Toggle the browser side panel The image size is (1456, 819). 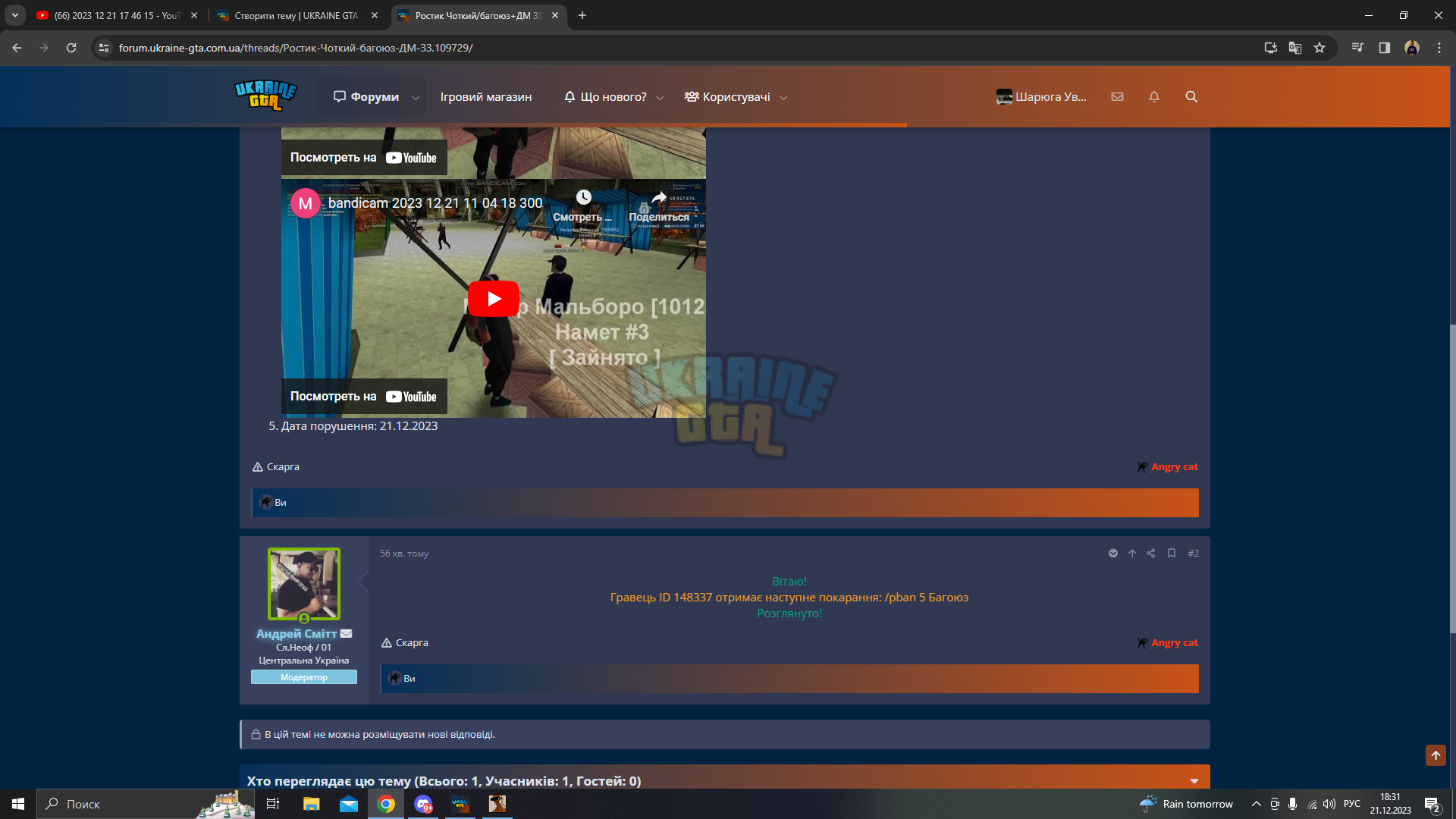[x=1385, y=48]
